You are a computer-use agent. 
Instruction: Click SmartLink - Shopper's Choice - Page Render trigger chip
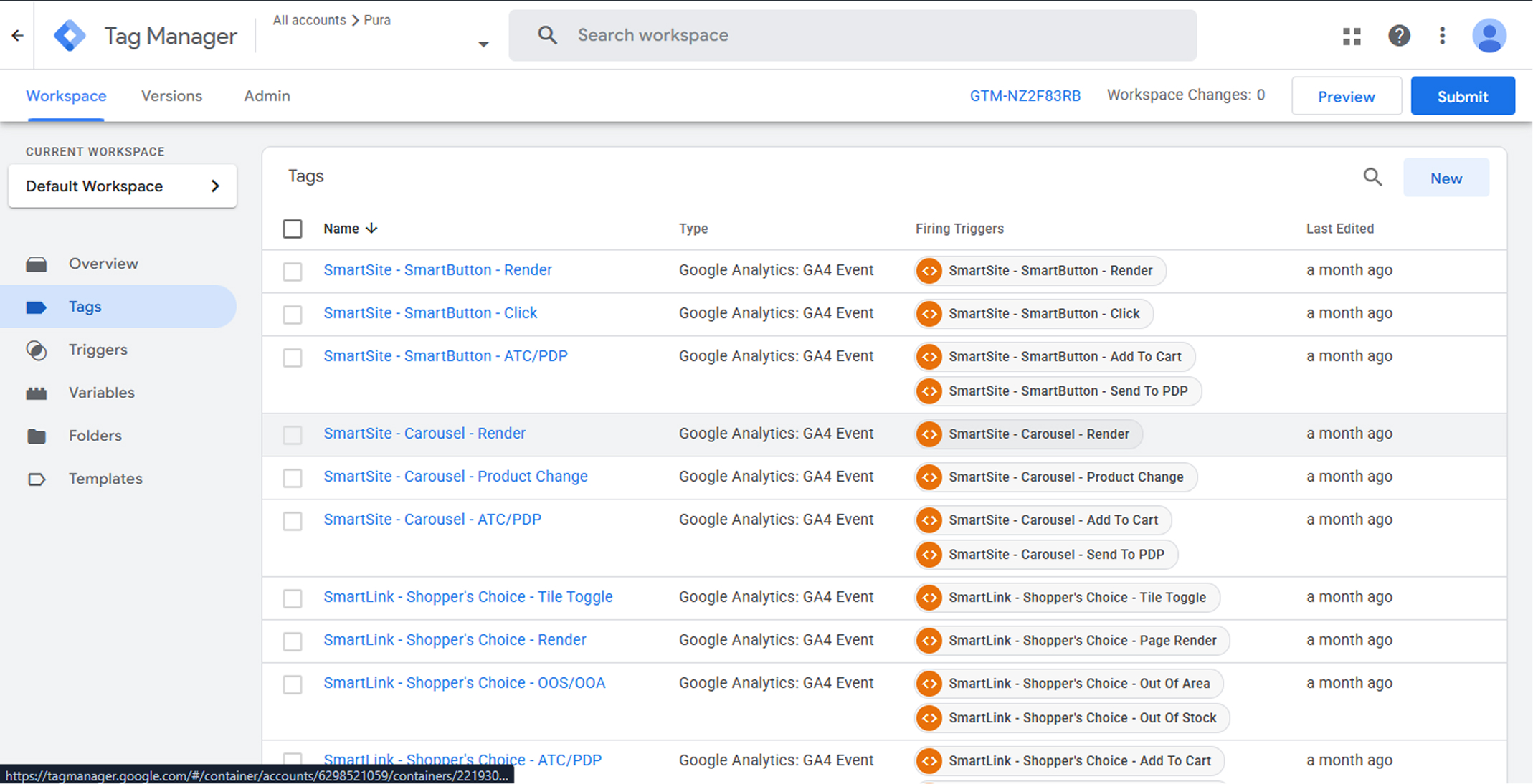[1073, 641]
